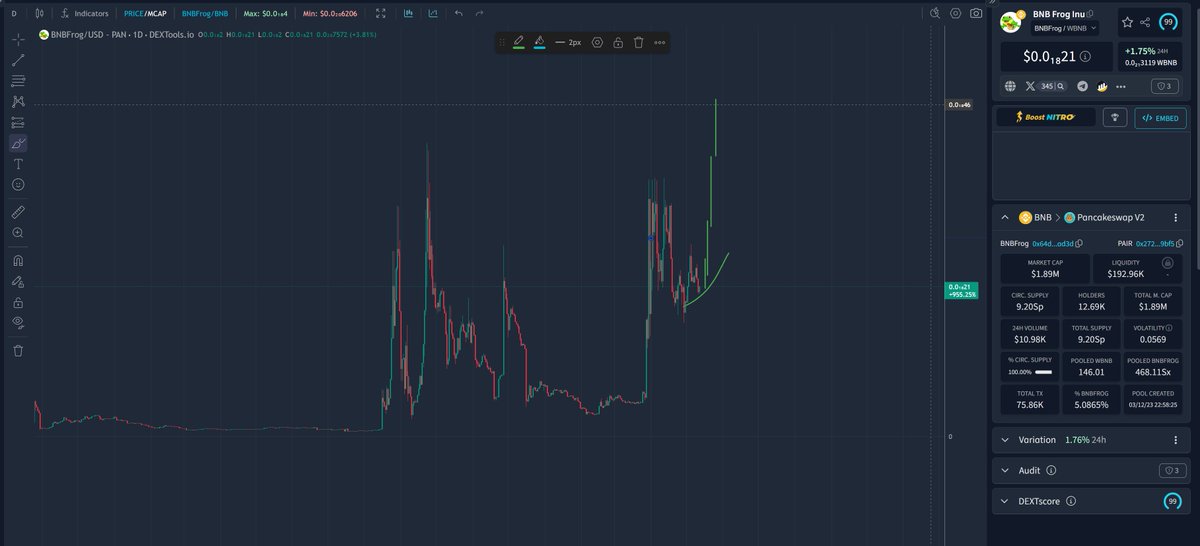Click the EMBED button
The width and height of the screenshot is (1200, 546).
1160,117
